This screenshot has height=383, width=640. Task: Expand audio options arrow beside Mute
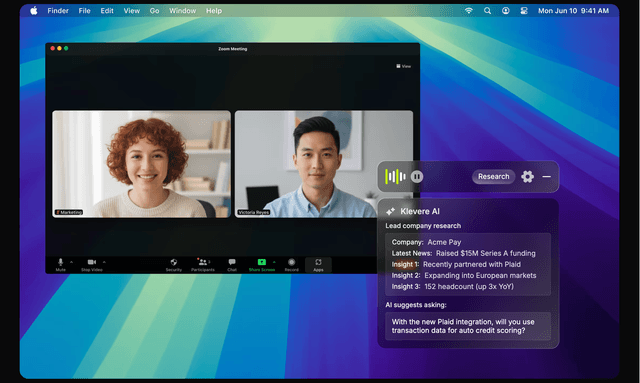71,262
